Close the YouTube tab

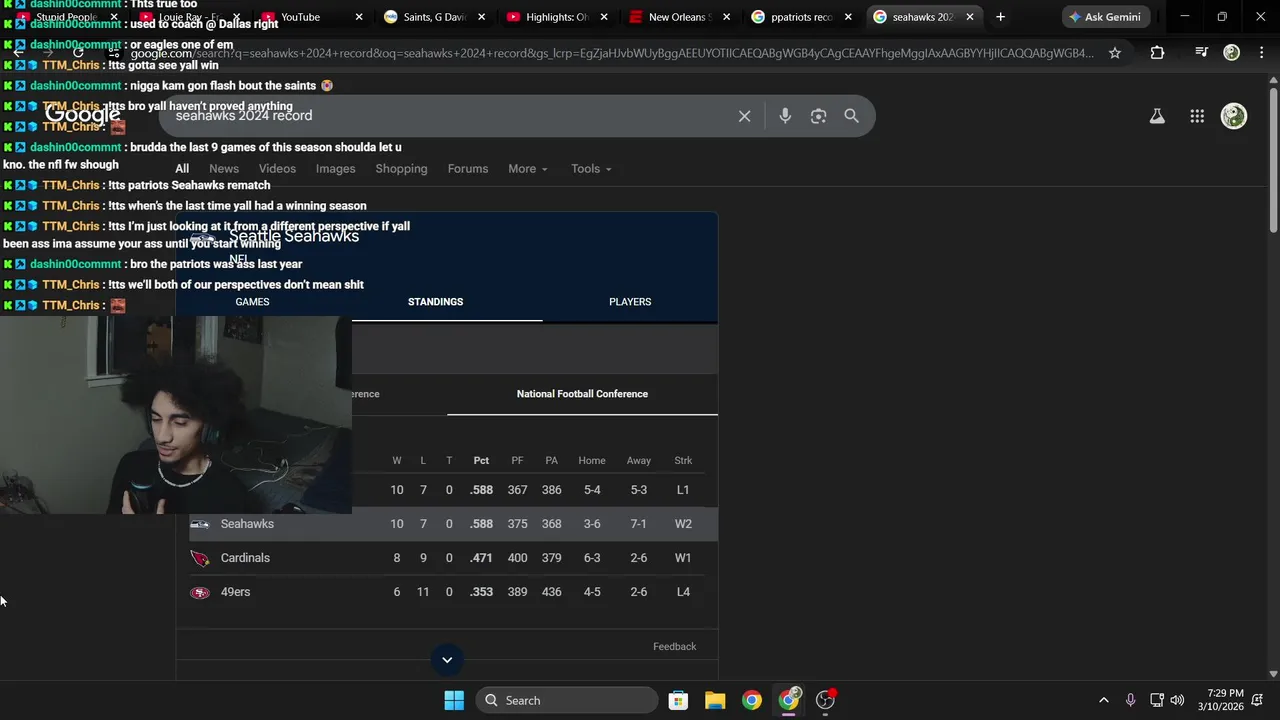[359, 17]
